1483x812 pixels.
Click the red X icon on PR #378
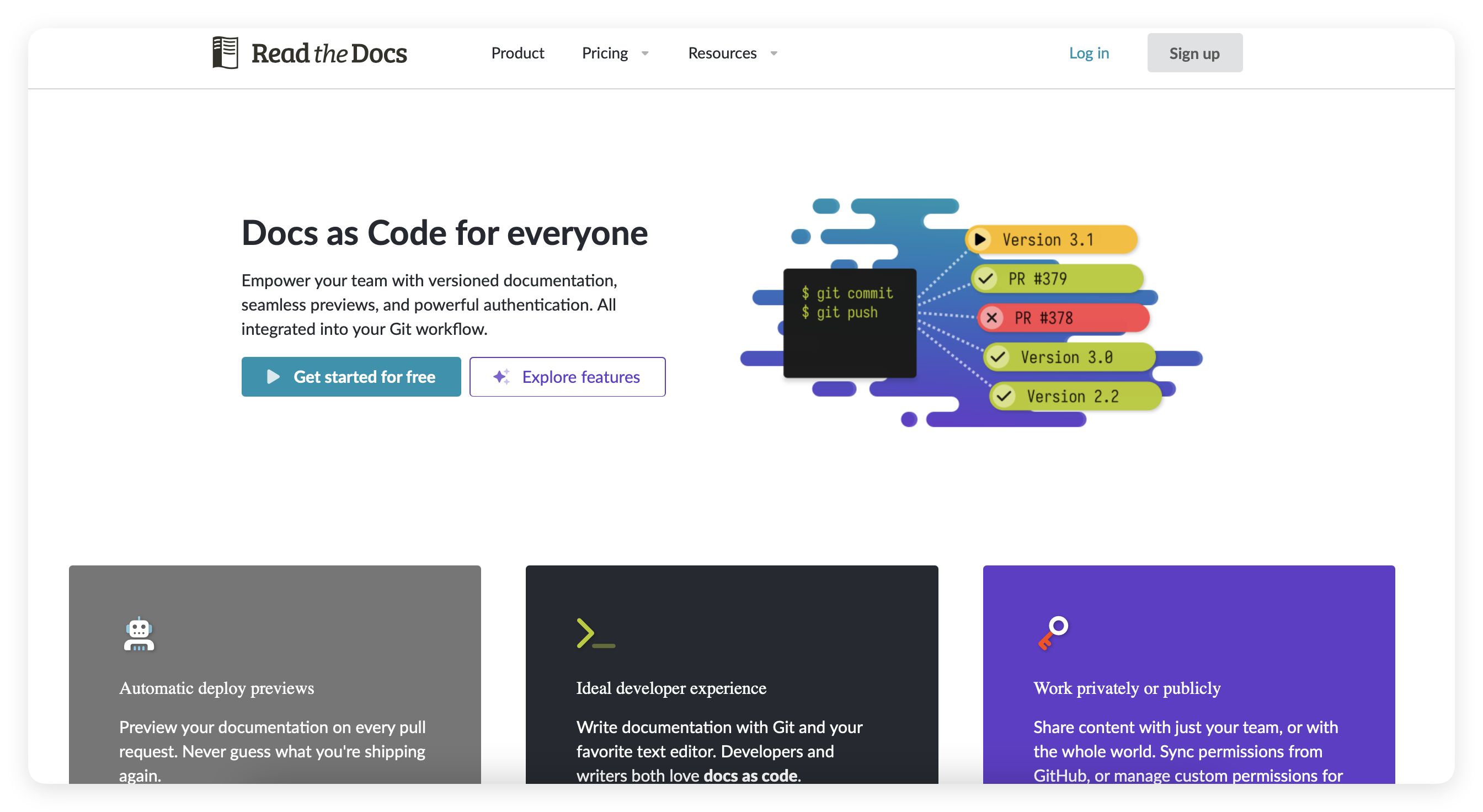991,318
